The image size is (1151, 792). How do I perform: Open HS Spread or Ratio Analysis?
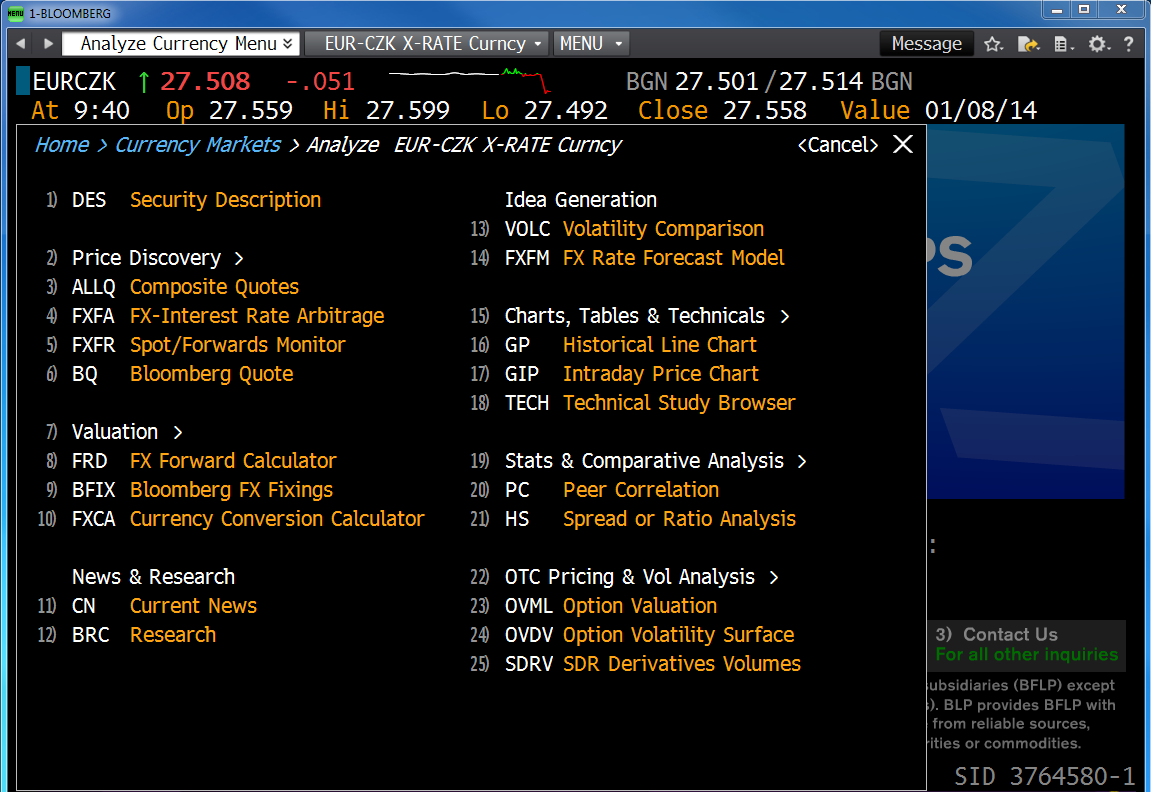650,519
